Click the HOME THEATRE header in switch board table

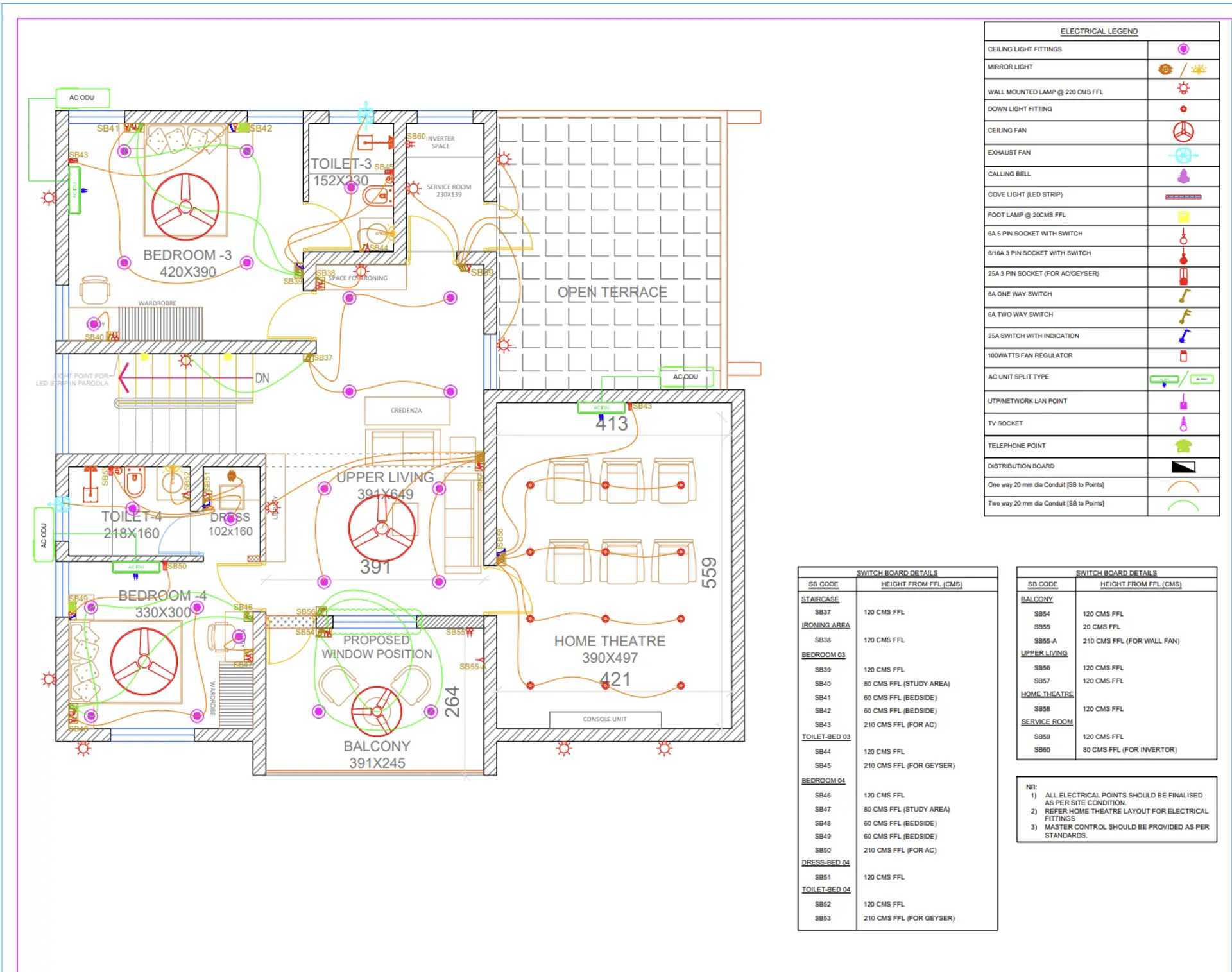point(1047,694)
